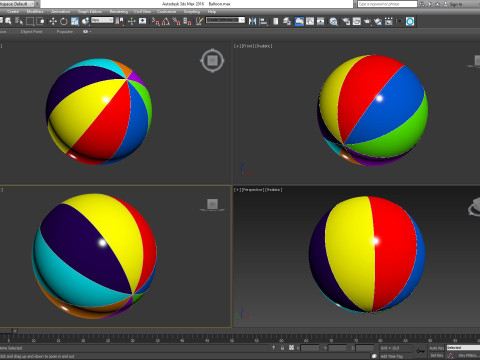Click keyboard shortcut override toggle icon

tap(142, 21)
